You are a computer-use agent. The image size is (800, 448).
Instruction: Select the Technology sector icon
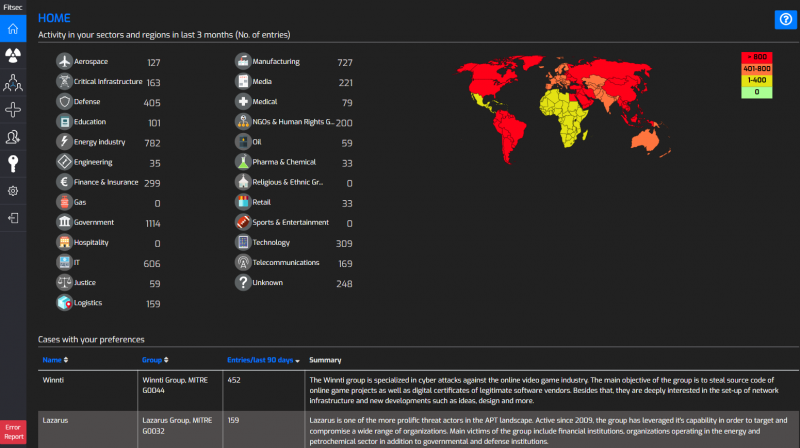[x=243, y=242]
